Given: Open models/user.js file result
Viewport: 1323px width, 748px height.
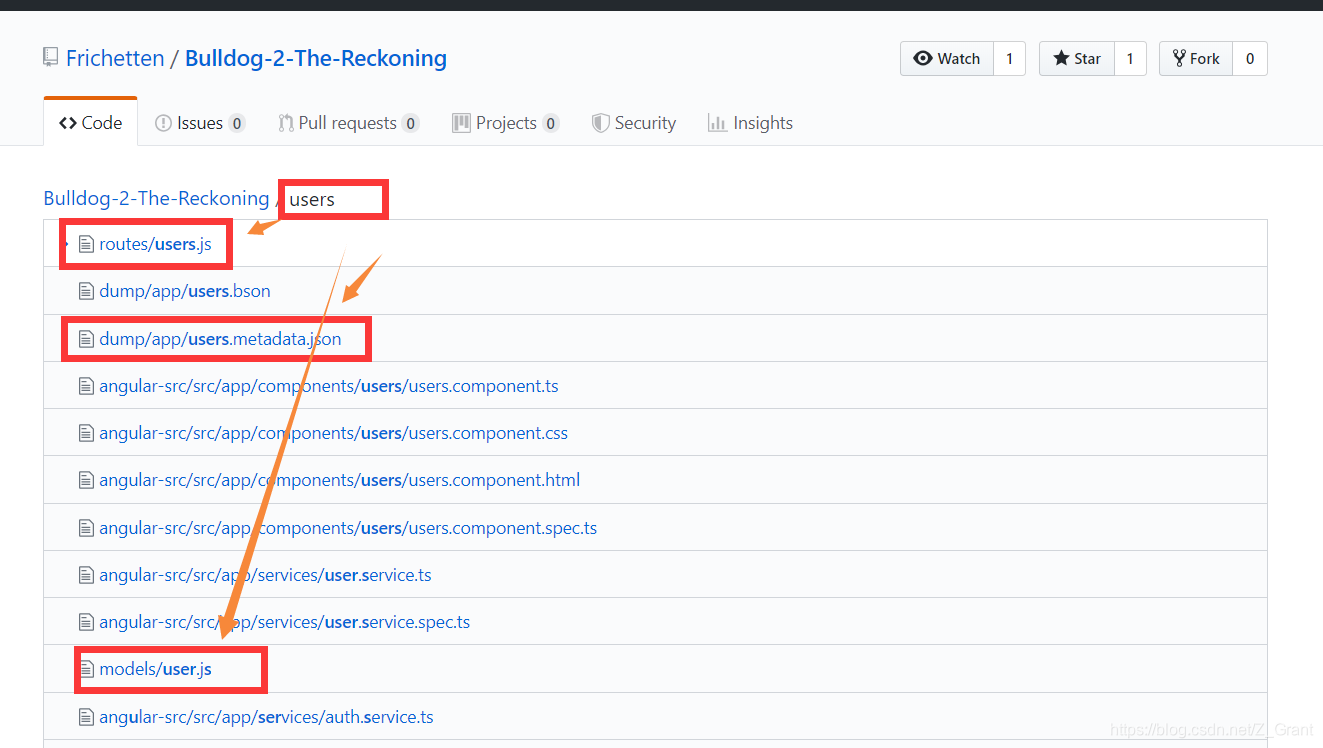Looking at the screenshot, I should coord(155,669).
